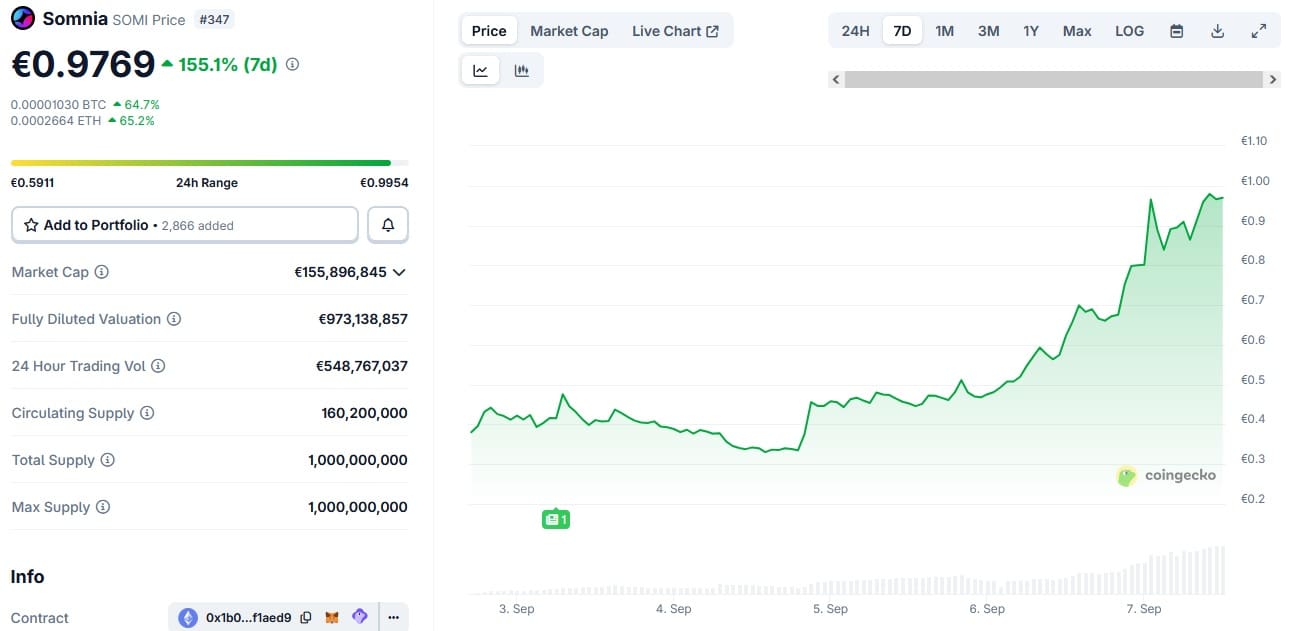Expand chart to fullscreen

pos(1259,31)
